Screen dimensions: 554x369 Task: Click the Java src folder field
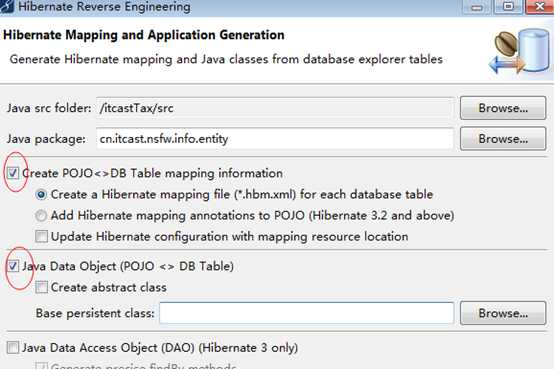click(x=275, y=108)
